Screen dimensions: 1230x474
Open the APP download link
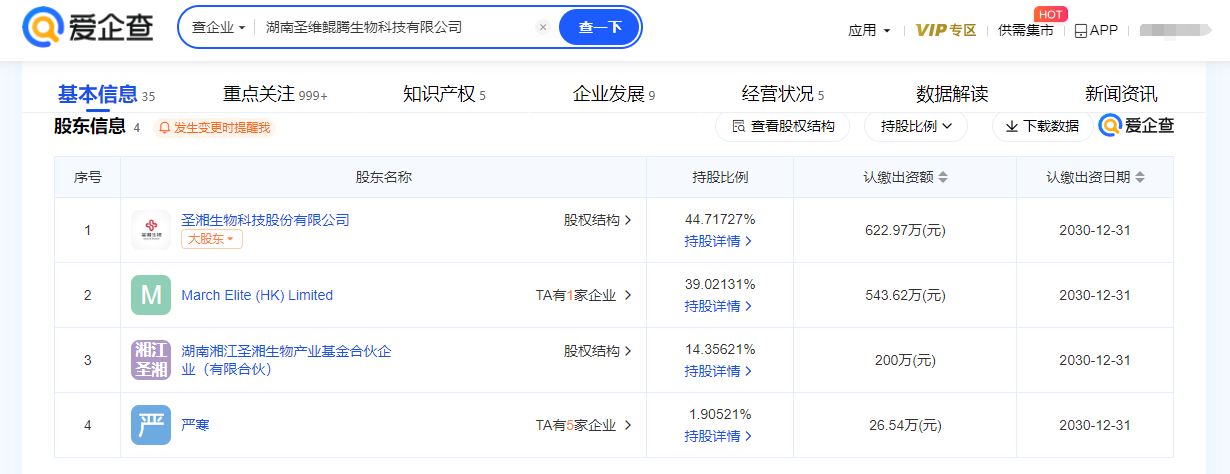[1096, 30]
